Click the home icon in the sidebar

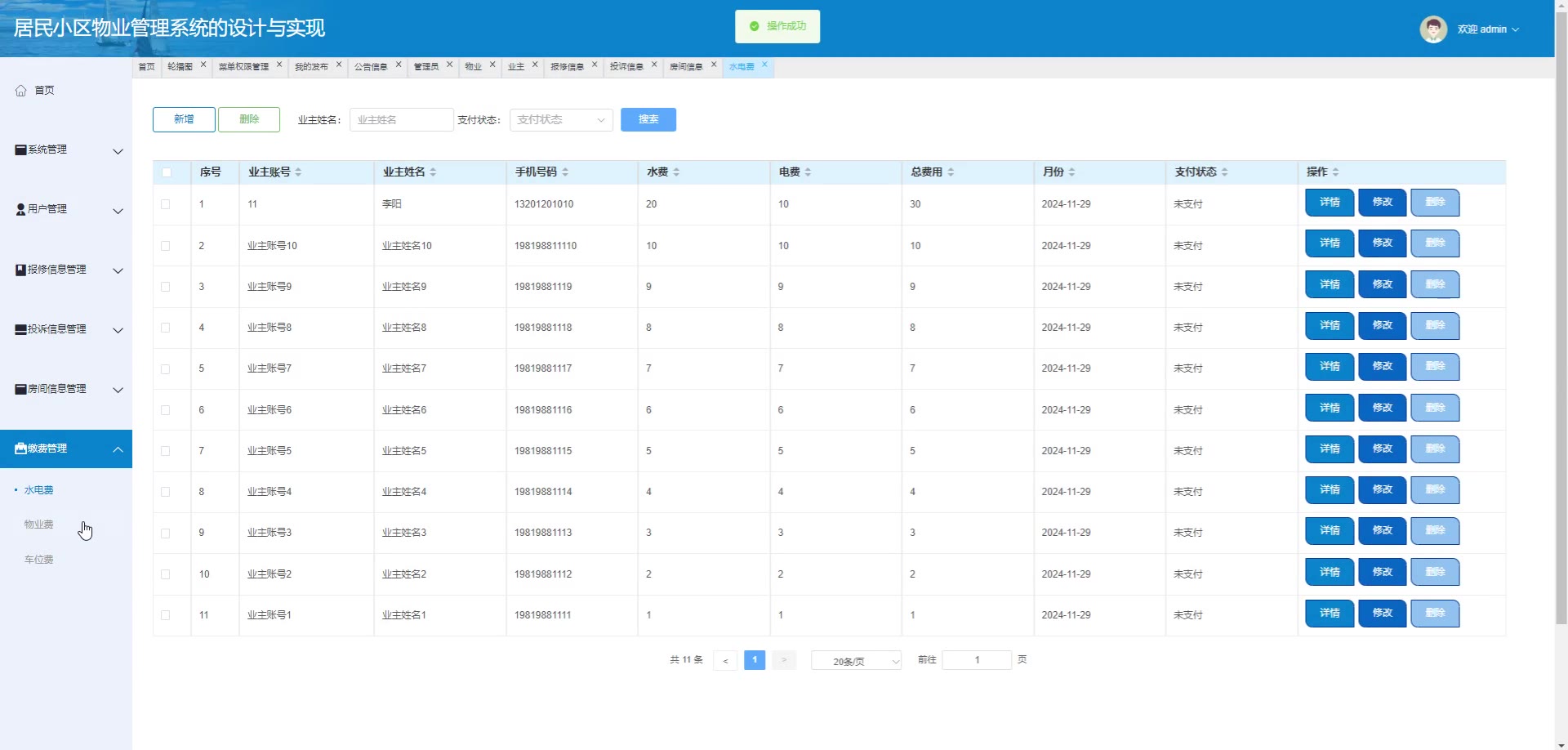click(x=21, y=91)
